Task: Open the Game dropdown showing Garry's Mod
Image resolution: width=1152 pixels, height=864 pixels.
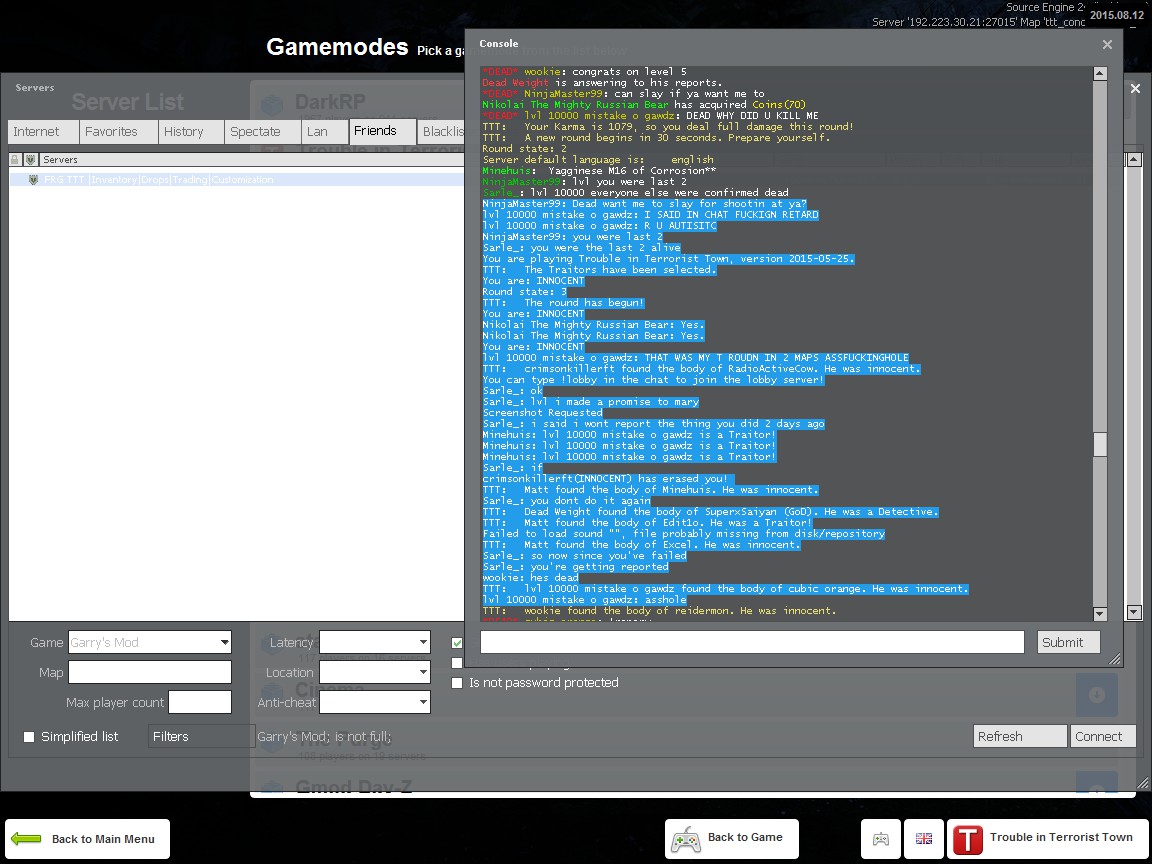Action: click(x=150, y=642)
